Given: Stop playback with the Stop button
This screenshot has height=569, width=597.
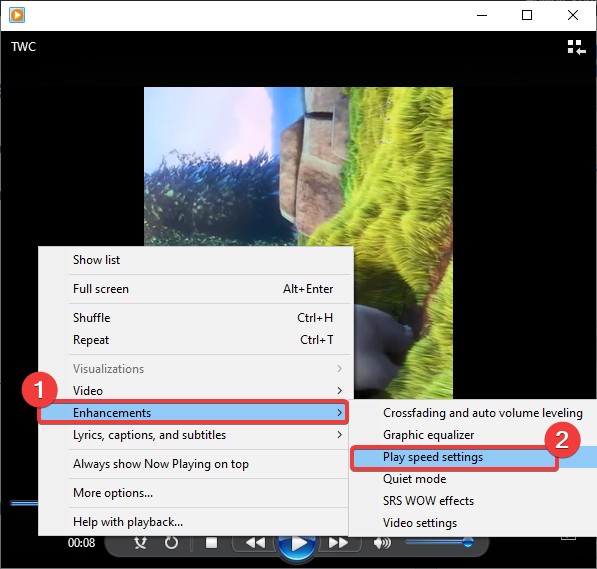Looking at the screenshot, I should [211, 543].
